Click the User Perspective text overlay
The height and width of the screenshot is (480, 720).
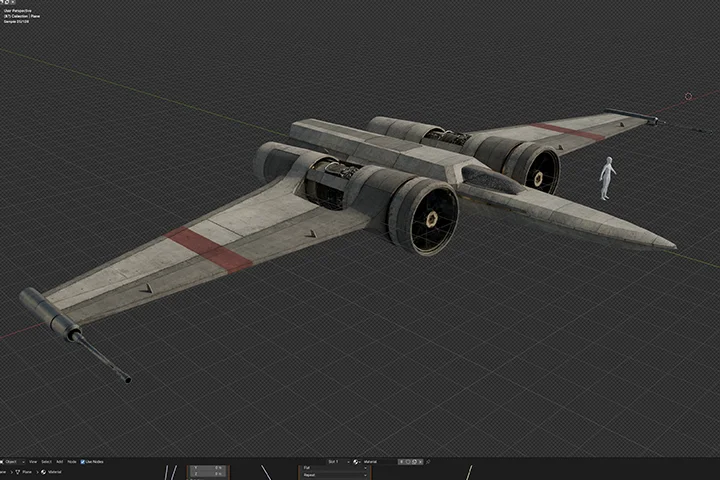[x=18, y=11]
